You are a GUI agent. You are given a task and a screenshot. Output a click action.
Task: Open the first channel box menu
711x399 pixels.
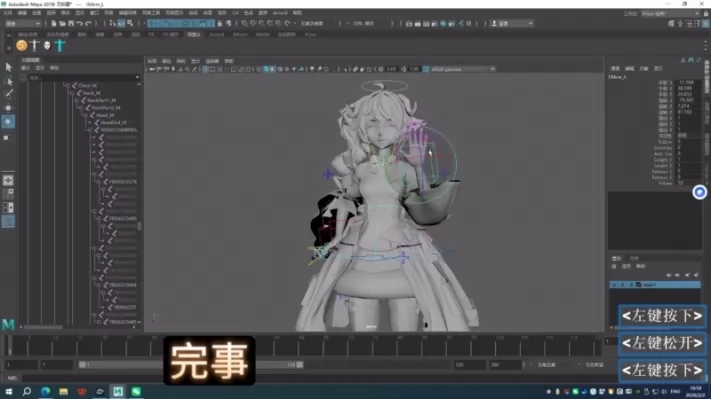click(x=615, y=68)
